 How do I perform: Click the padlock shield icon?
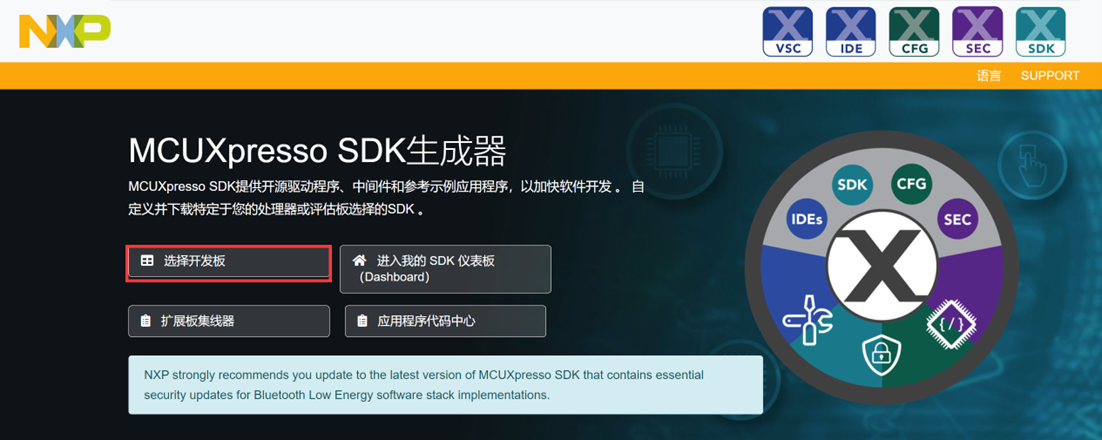(881, 354)
